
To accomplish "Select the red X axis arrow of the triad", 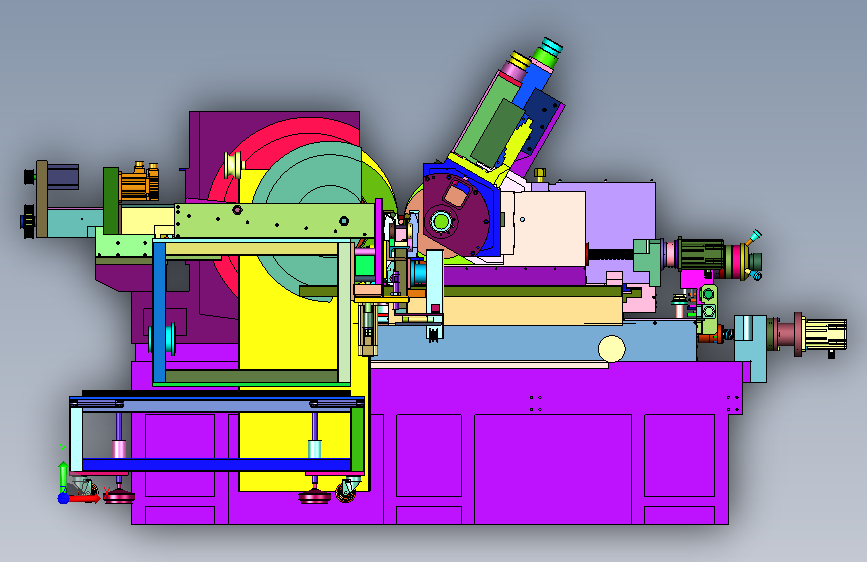I will tap(86, 498).
